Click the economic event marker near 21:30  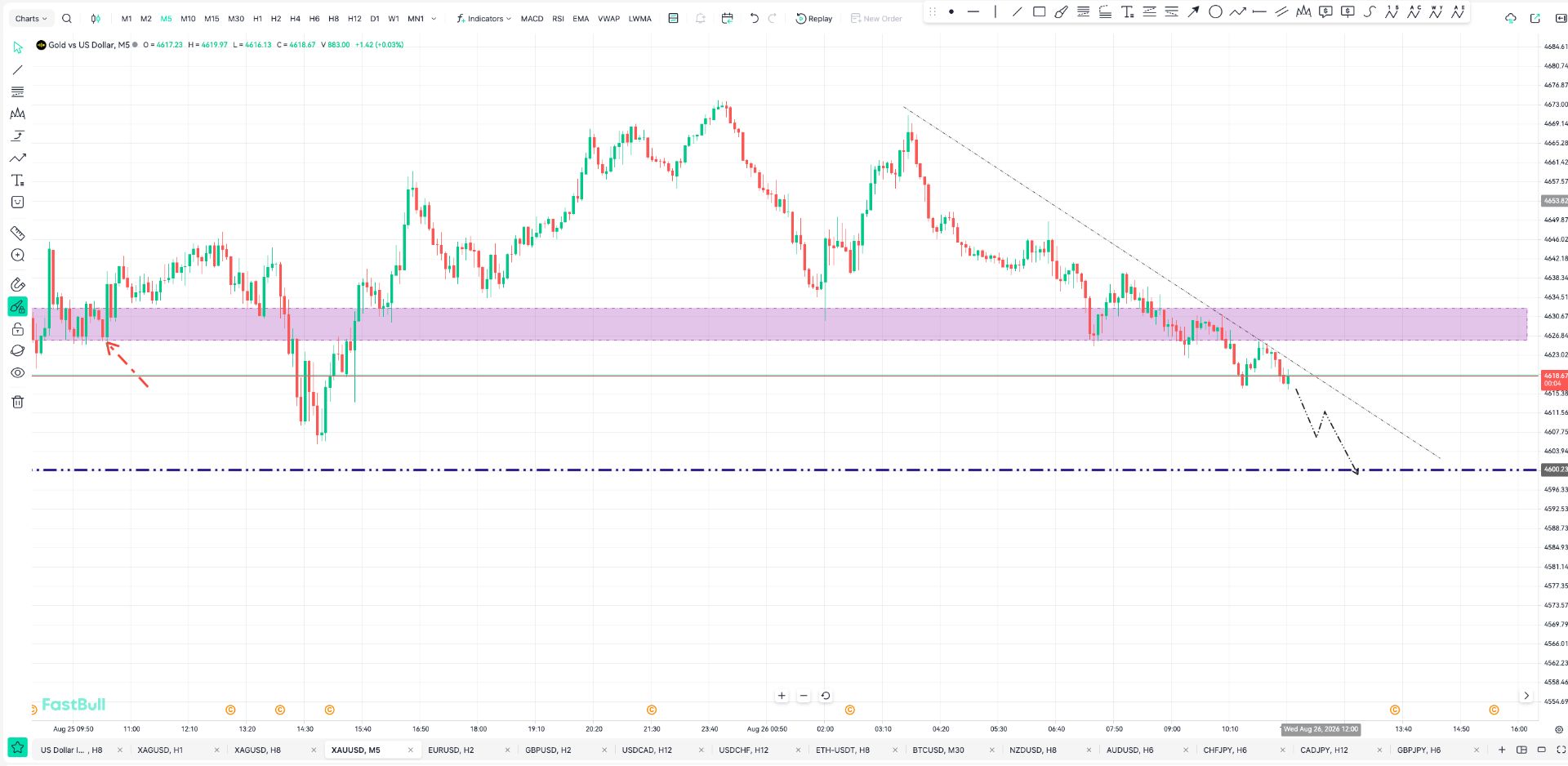point(652,710)
